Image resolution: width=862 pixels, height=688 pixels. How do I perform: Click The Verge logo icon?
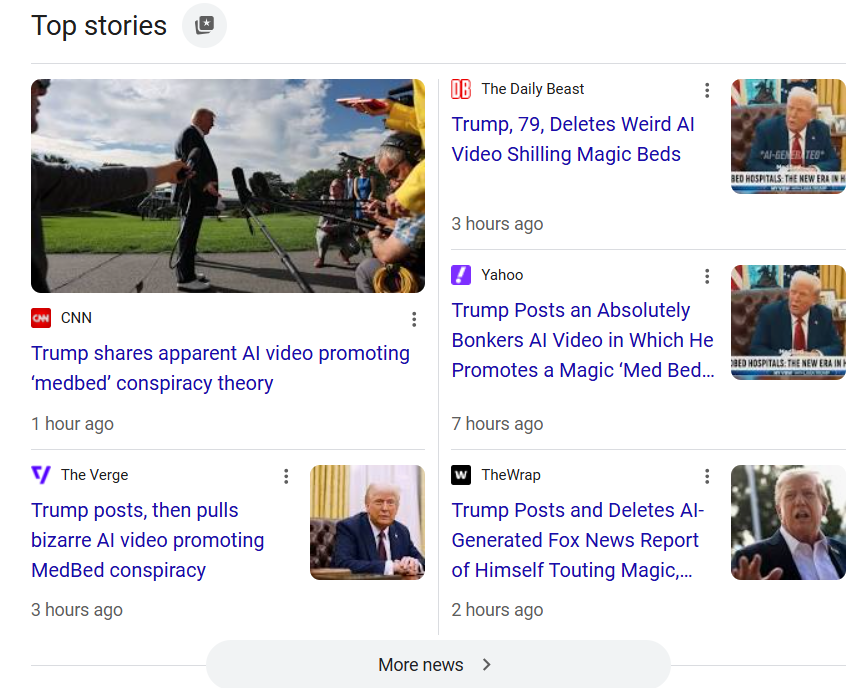[x=41, y=475]
